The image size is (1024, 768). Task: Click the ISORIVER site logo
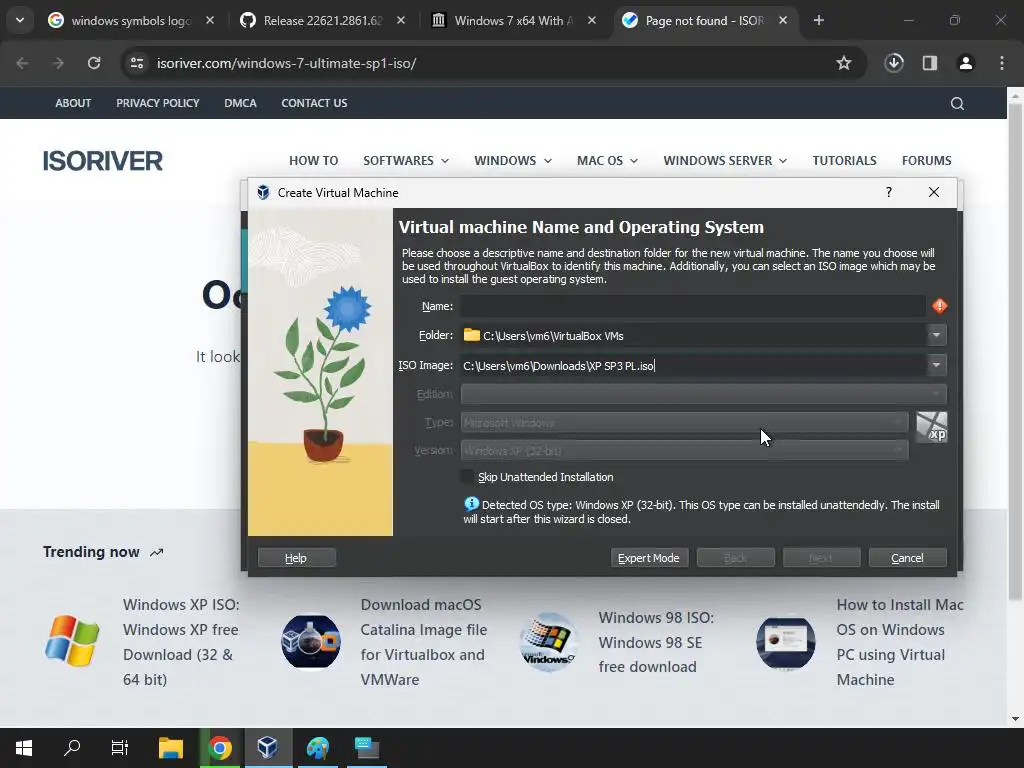(103, 161)
